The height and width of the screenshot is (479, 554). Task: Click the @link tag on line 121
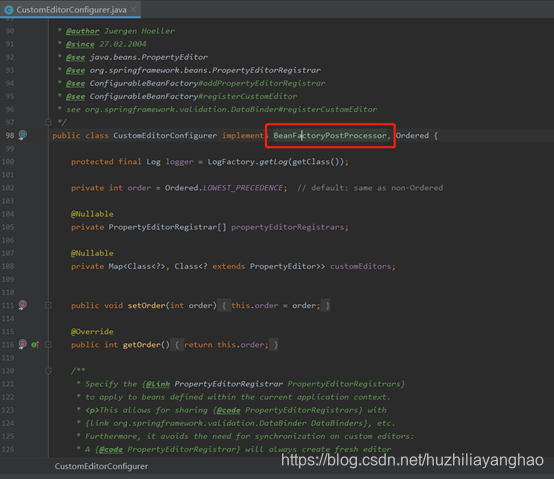click(158, 384)
